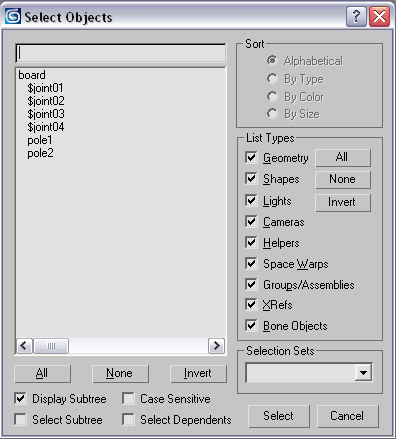Open the Selection Sets dropdown
This screenshot has width=396, height=439.
363,372
